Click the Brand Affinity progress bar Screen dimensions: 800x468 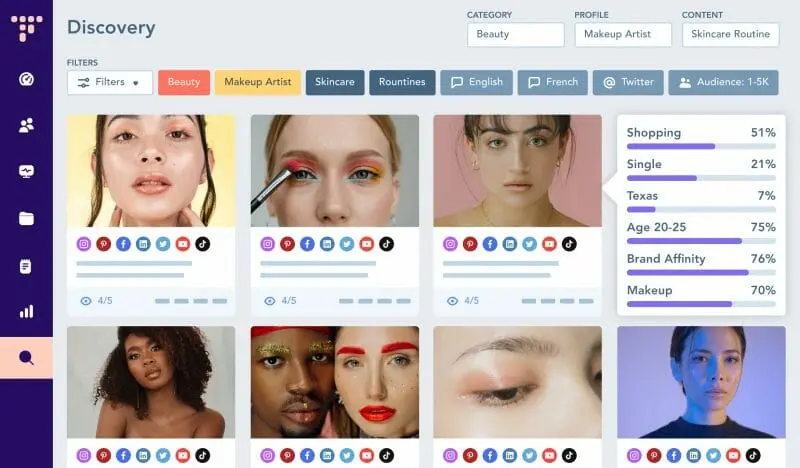[x=701, y=272]
